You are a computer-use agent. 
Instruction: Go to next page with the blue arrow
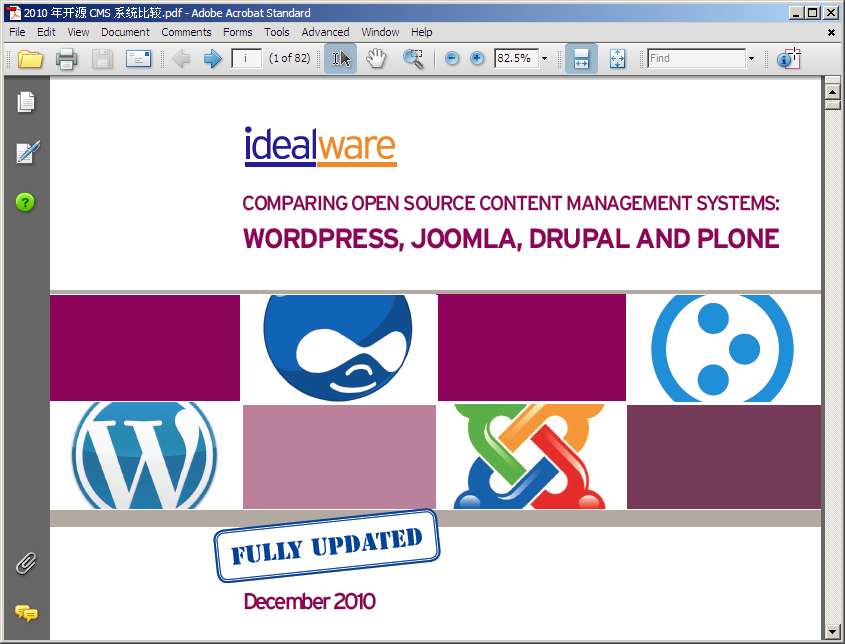pyautogui.click(x=212, y=59)
